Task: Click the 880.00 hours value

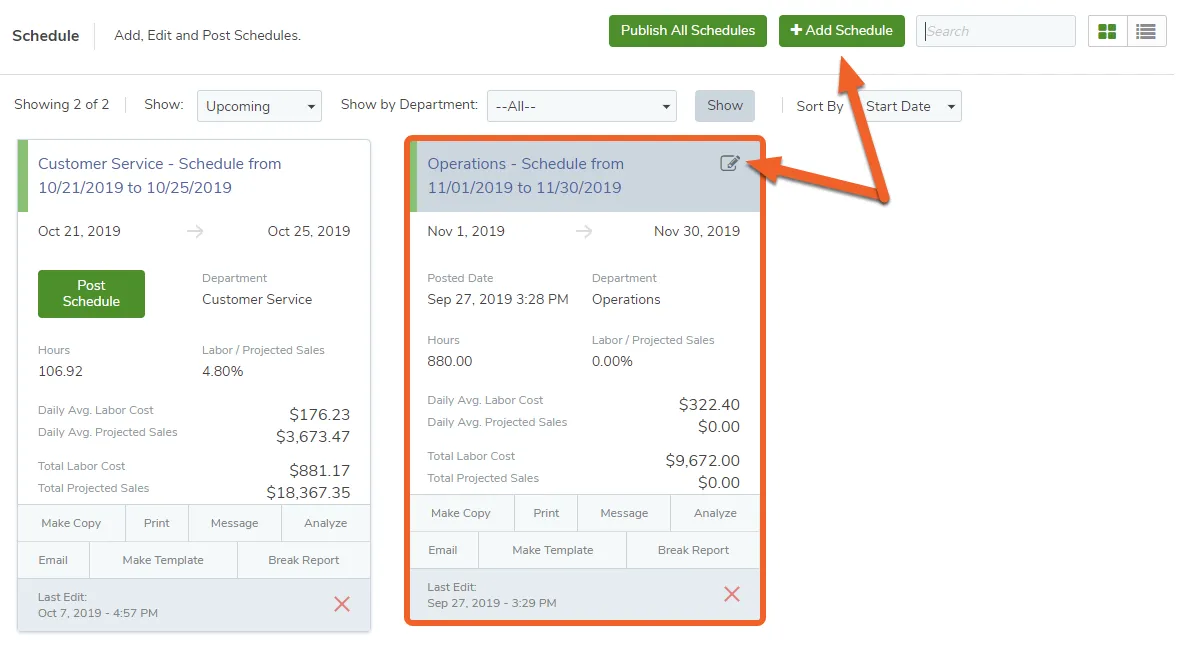Action: [x=450, y=361]
